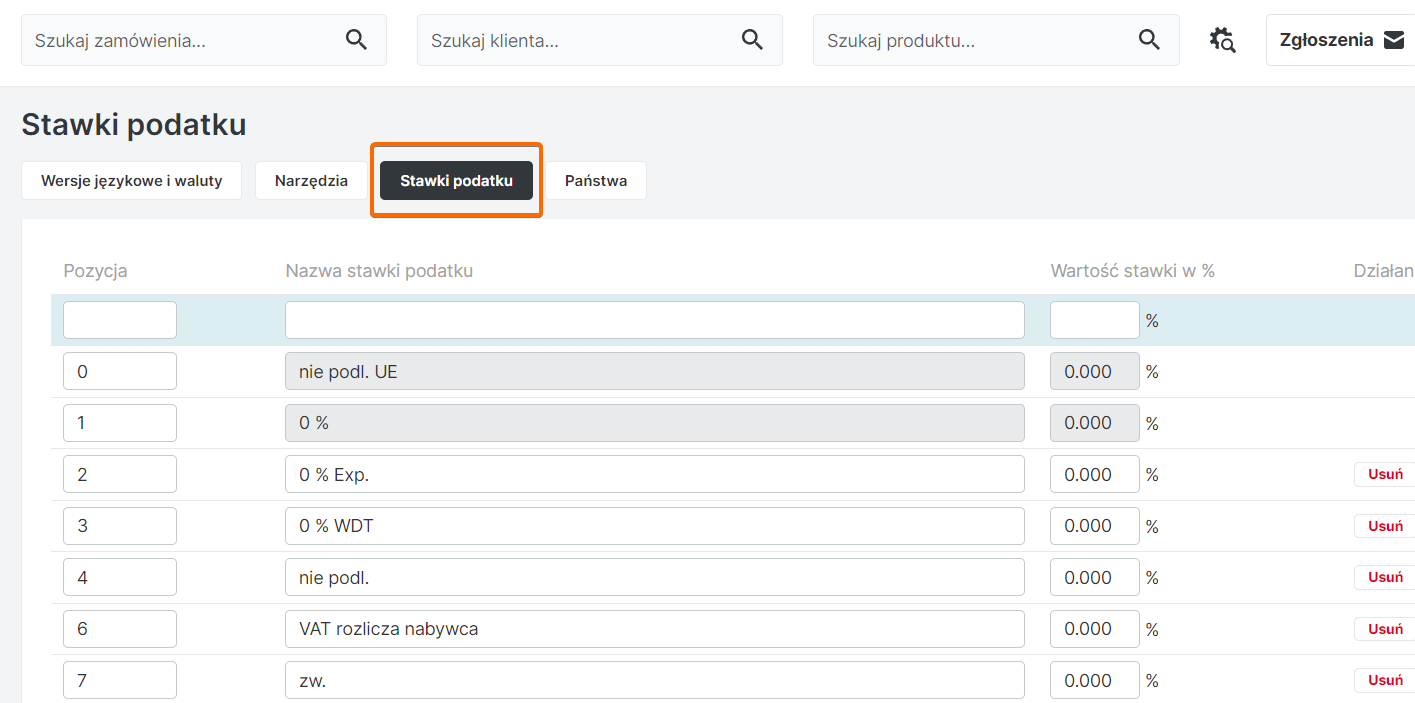Switch to the Narzędzia tab
Screen dimensions: 1415x703
[311, 181]
